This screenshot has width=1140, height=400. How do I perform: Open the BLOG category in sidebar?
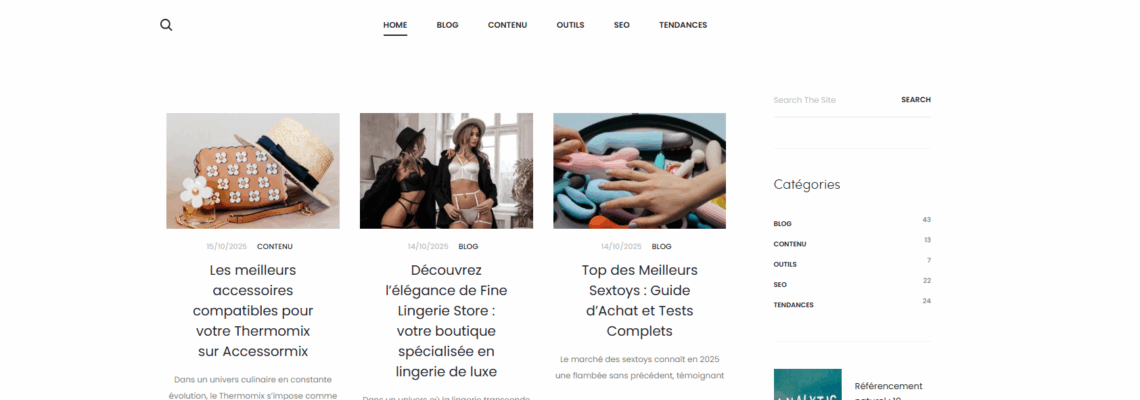782,224
